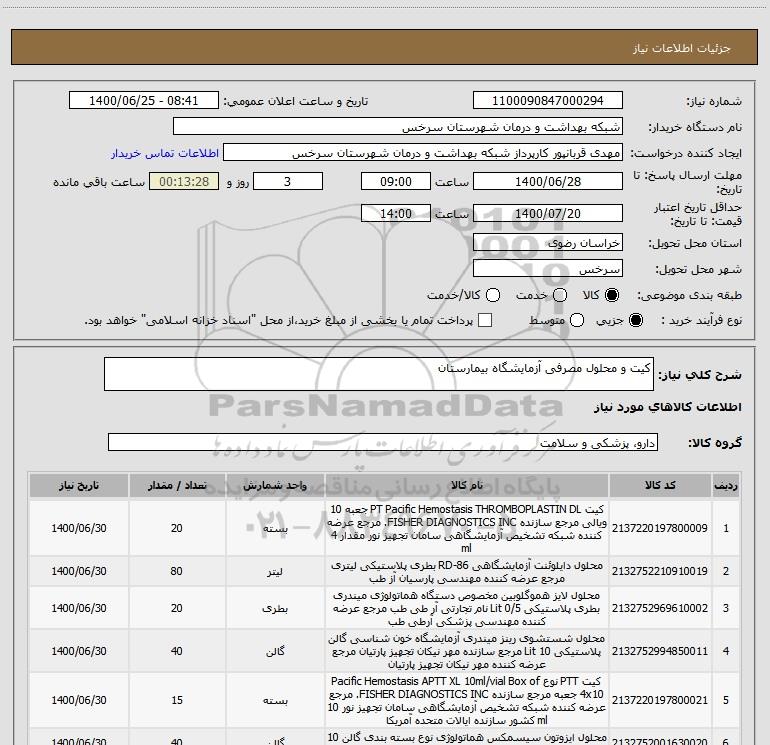Click the goods group field دارو، پزشکی و سلامت
Image resolution: width=770 pixels, height=745 pixels.
(x=383, y=442)
